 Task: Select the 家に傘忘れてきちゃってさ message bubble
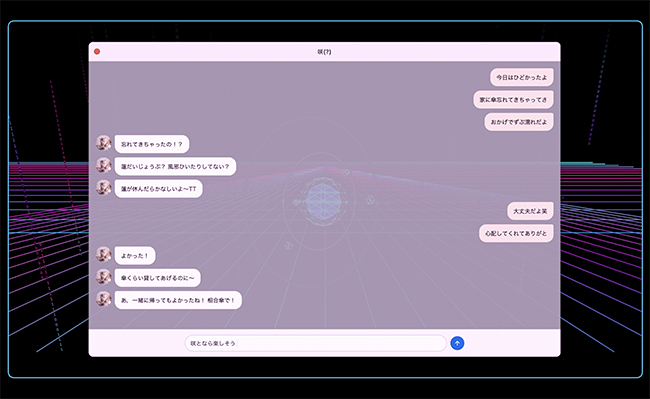coord(513,100)
